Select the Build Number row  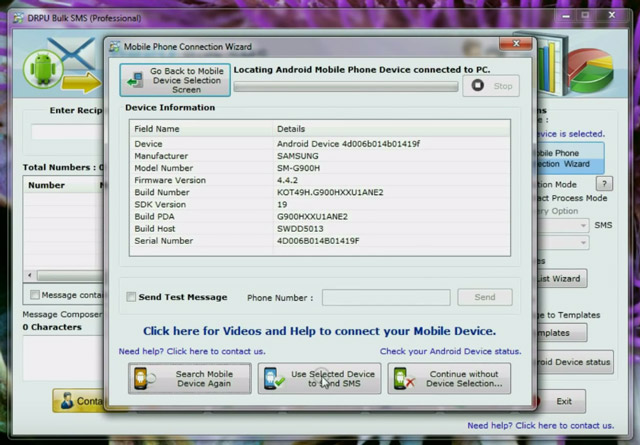tap(320, 192)
